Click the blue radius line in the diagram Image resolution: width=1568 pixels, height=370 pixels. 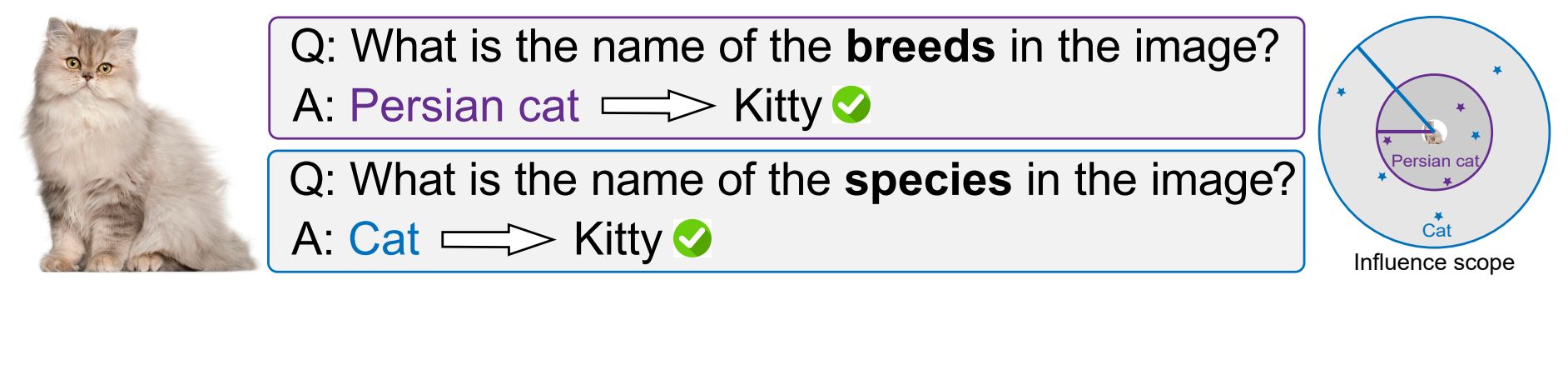[1396, 89]
